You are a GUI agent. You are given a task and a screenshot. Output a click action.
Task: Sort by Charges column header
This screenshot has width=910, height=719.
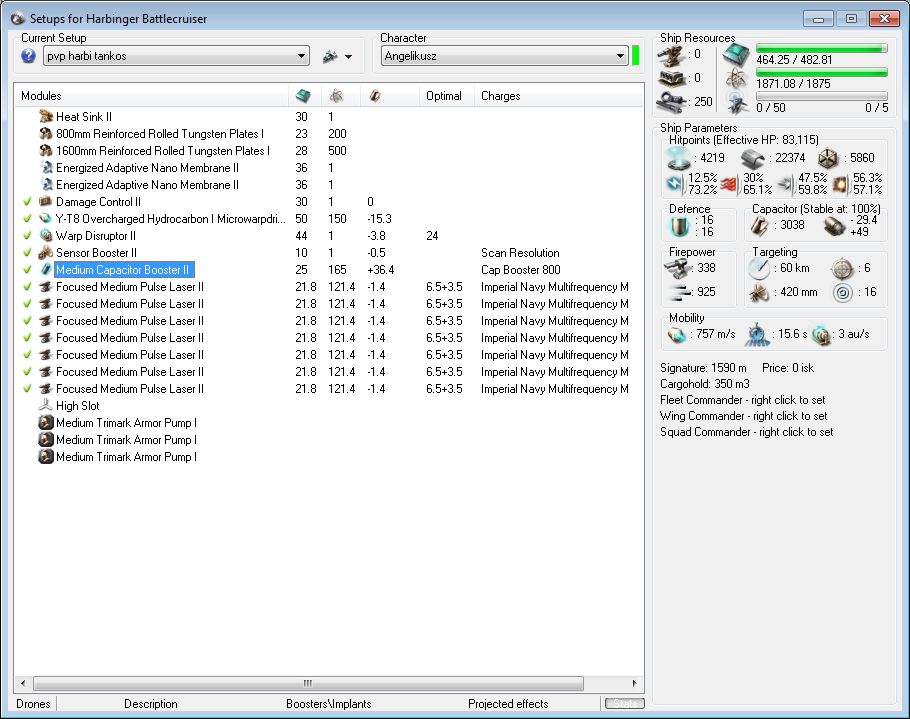(559, 96)
